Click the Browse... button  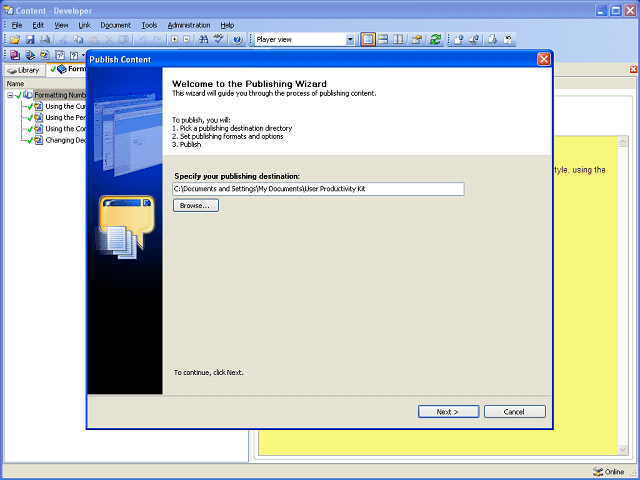(x=196, y=205)
